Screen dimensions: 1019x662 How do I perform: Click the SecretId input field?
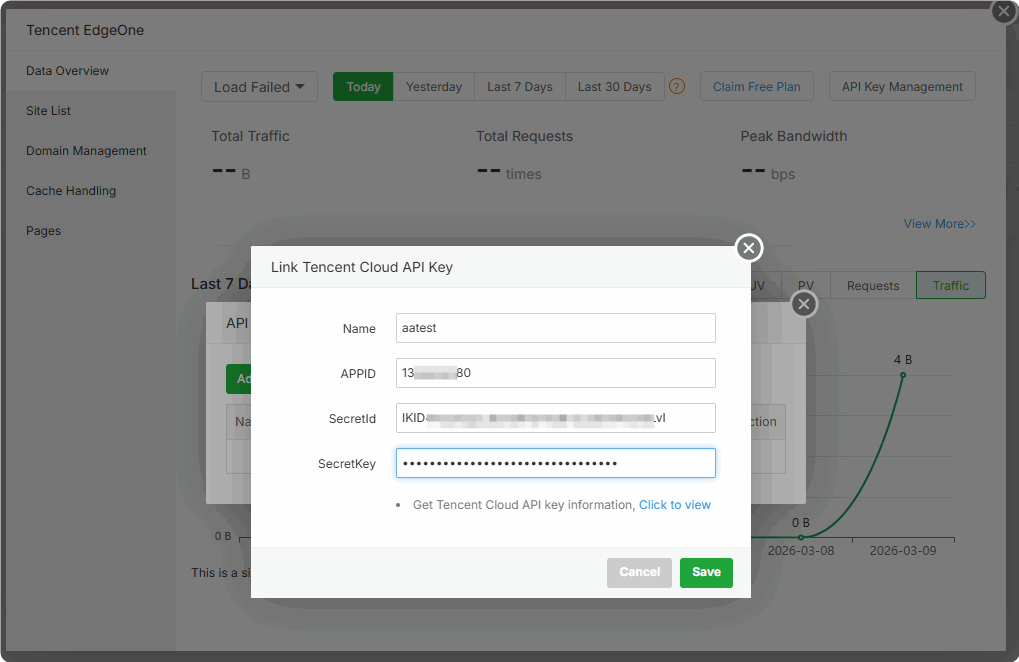click(556, 418)
